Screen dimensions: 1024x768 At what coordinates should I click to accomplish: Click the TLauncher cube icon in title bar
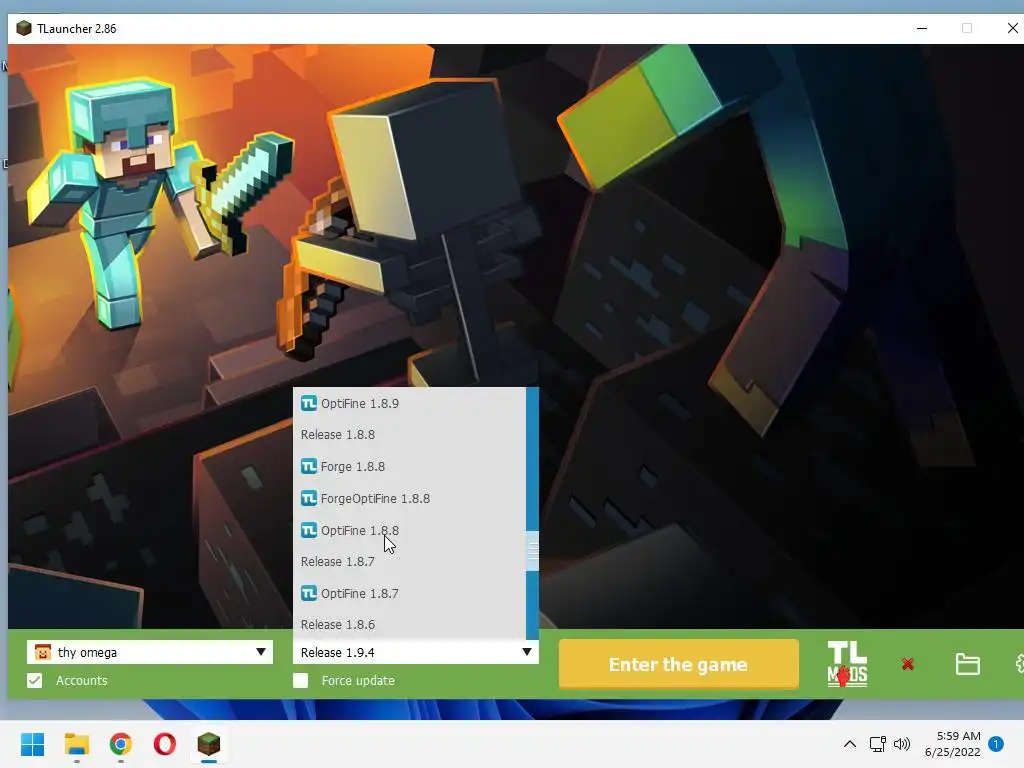[24, 28]
